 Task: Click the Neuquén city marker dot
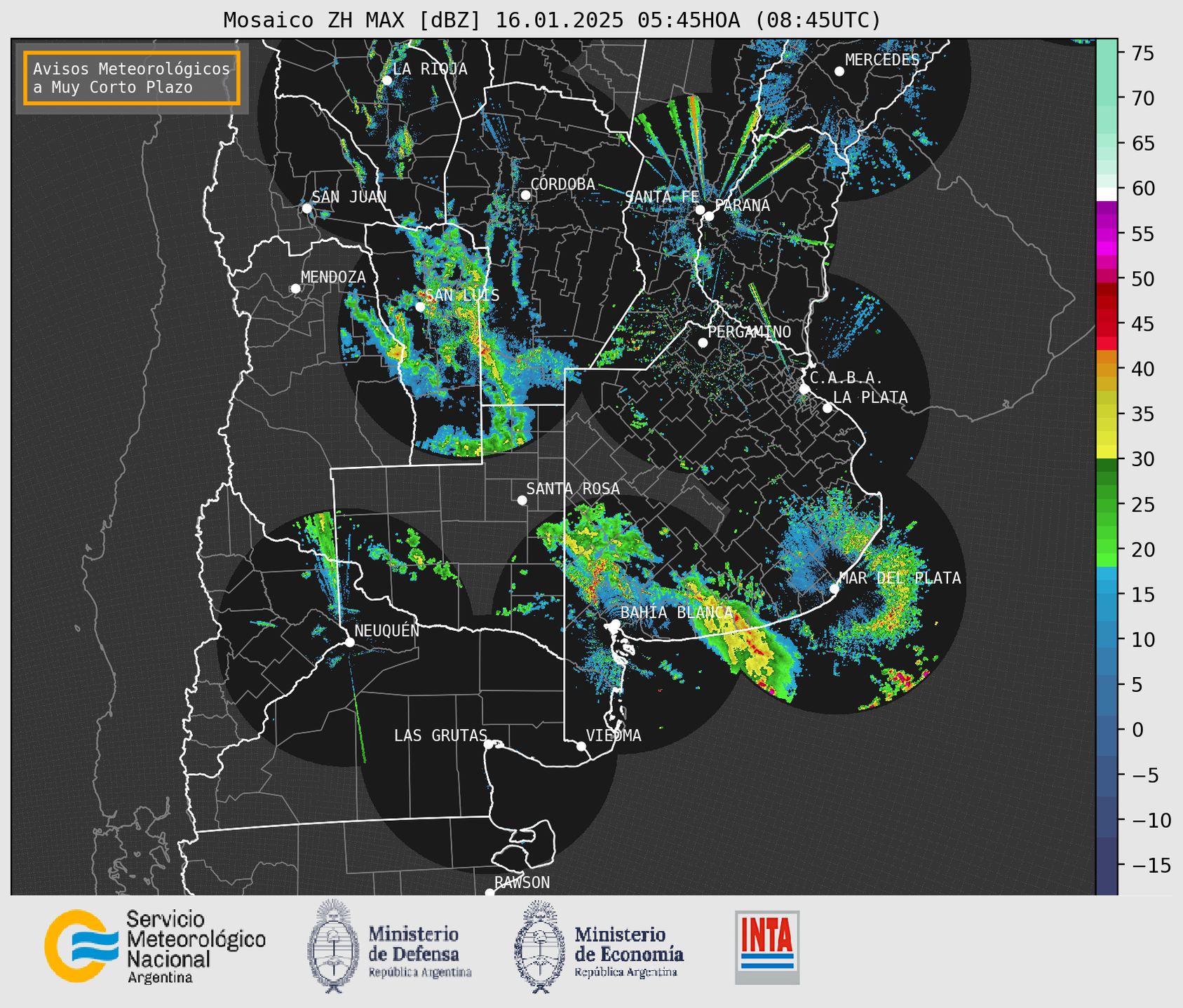point(349,642)
